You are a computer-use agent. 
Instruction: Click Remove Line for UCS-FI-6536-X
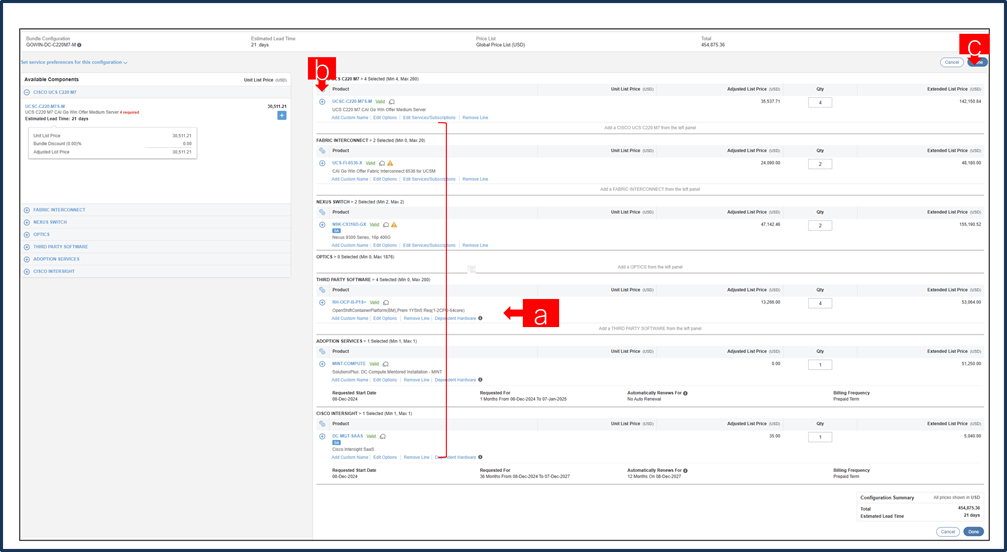click(475, 179)
